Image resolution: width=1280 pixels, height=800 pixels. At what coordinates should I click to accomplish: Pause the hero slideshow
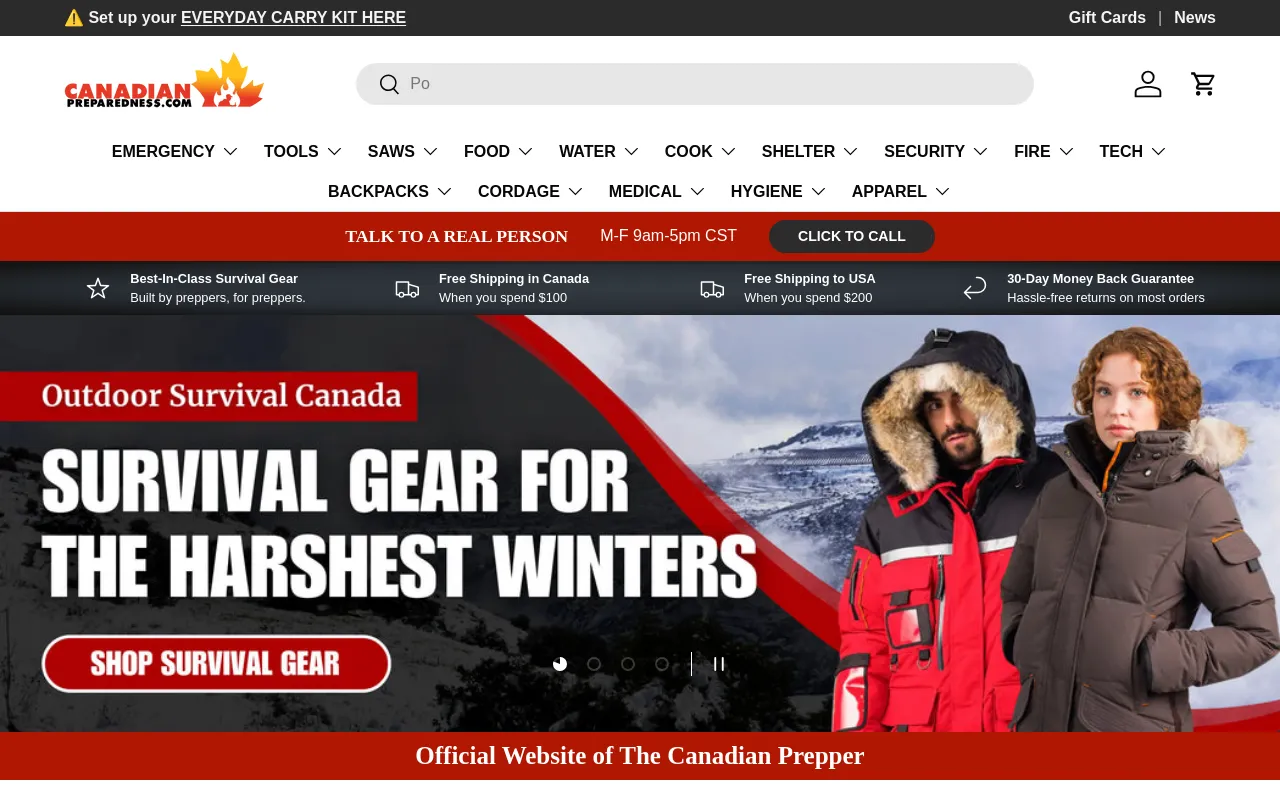click(719, 664)
